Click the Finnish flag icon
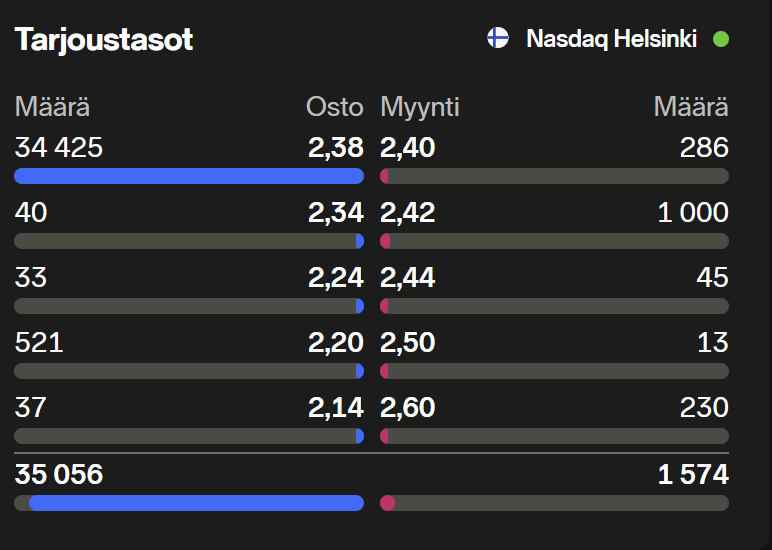Screen dimensions: 772x550 (x=497, y=39)
